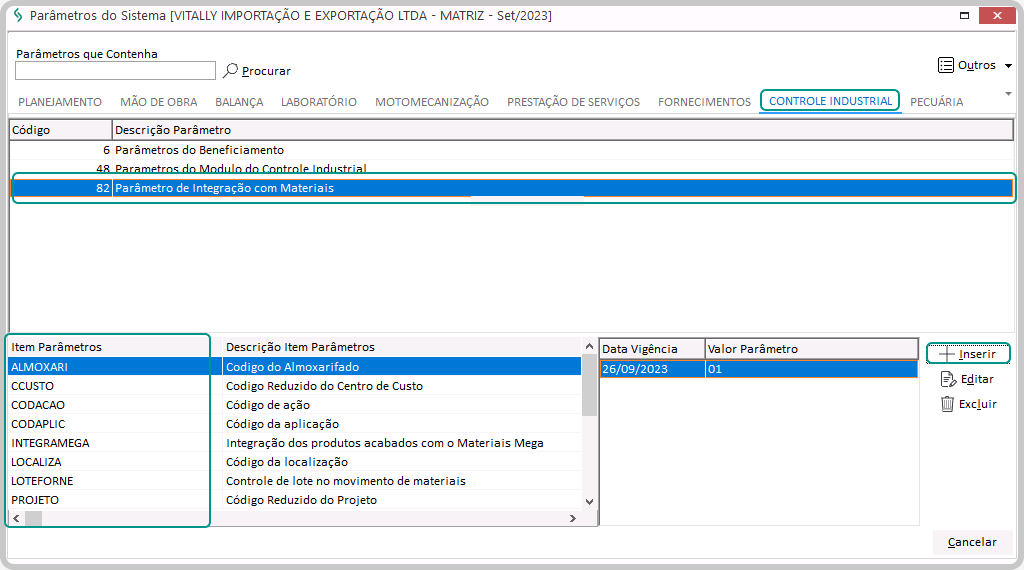Image resolution: width=1024 pixels, height=570 pixels.
Task: Click the app logo in title bar
Action: click(18, 15)
